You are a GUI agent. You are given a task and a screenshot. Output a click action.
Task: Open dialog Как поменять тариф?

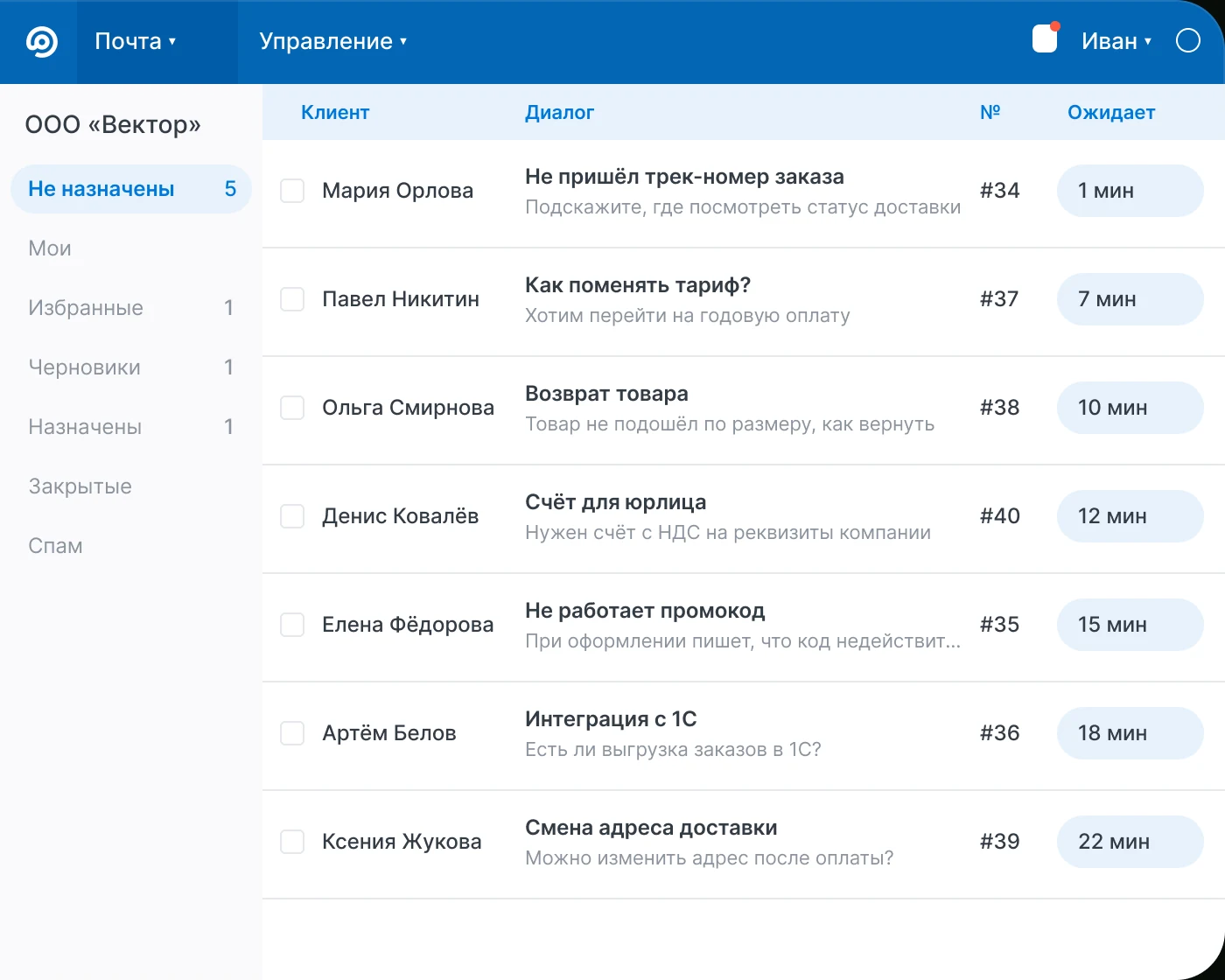(638, 285)
